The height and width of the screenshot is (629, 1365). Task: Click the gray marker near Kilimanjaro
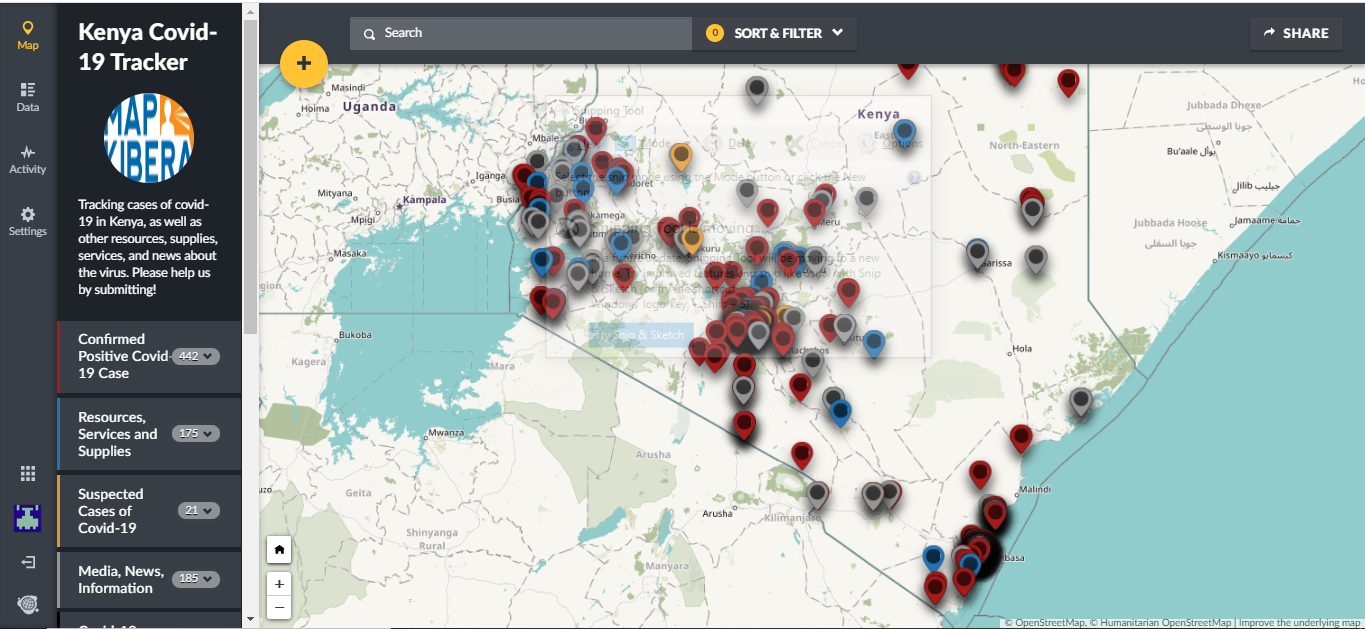coord(818,494)
